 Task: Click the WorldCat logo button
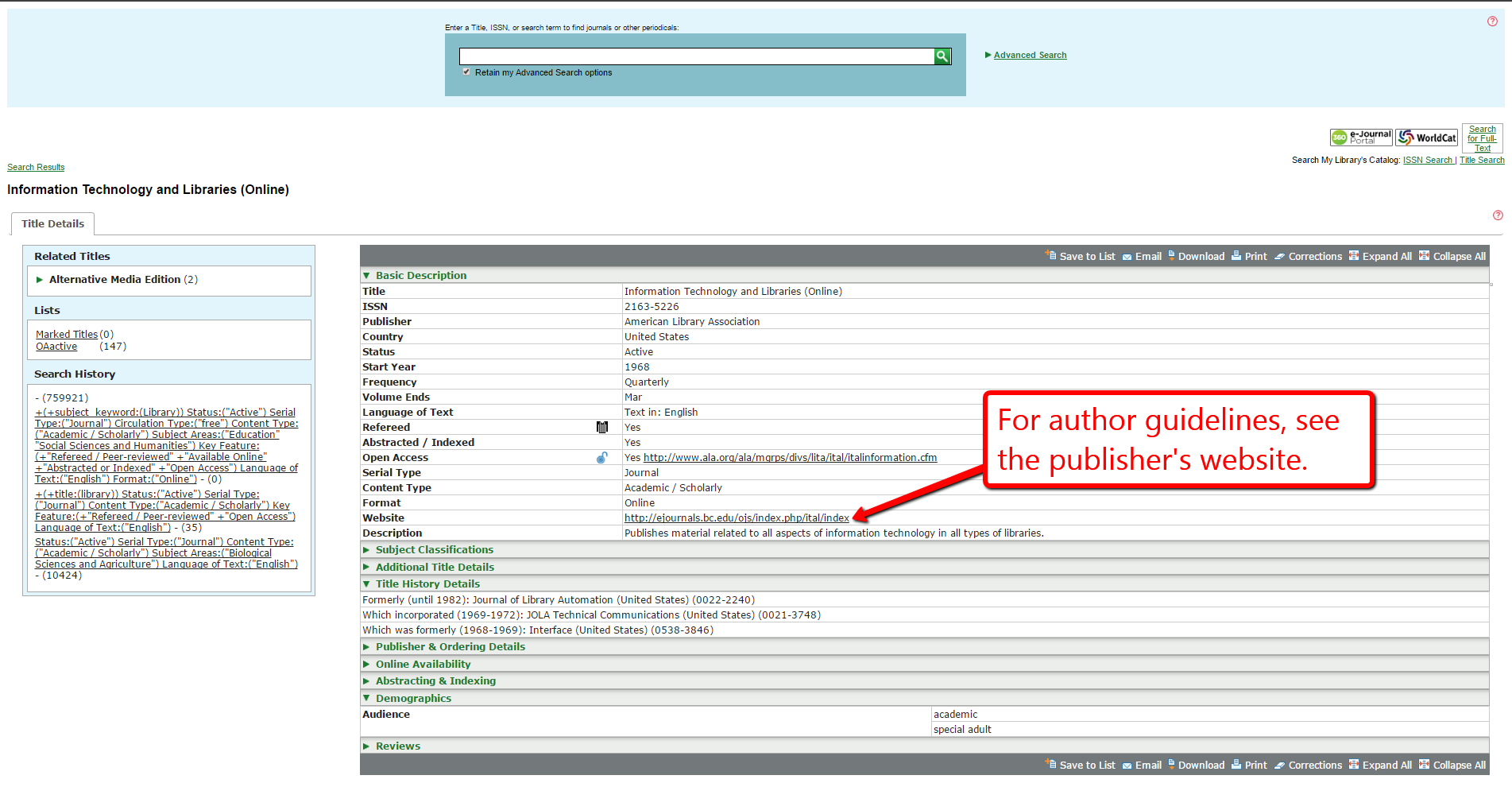coord(1427,138)
